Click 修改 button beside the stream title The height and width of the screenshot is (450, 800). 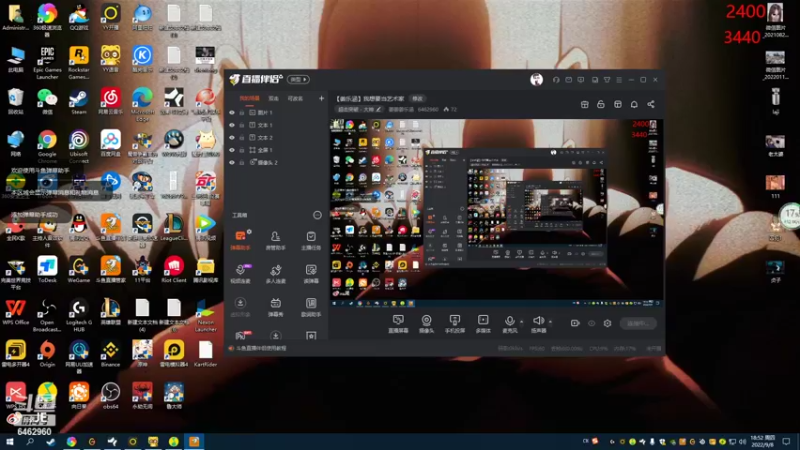click(417, 98)
